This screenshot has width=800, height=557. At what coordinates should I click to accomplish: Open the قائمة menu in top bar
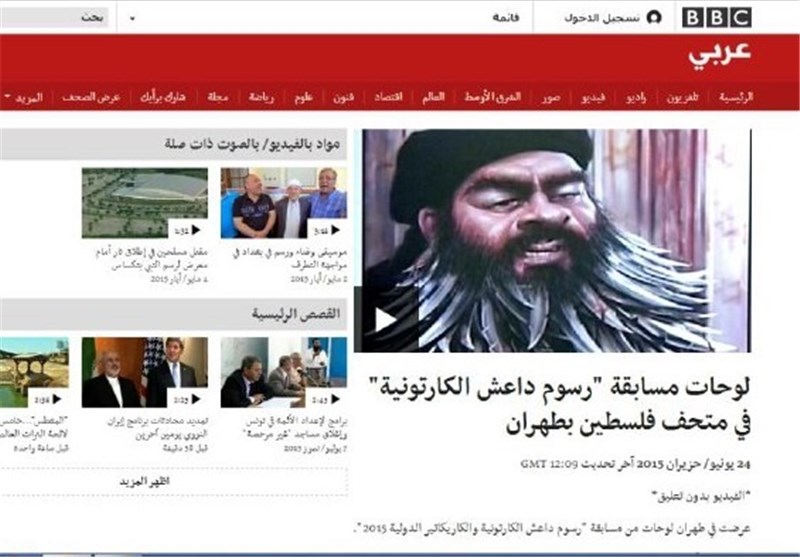pos(506,18)
